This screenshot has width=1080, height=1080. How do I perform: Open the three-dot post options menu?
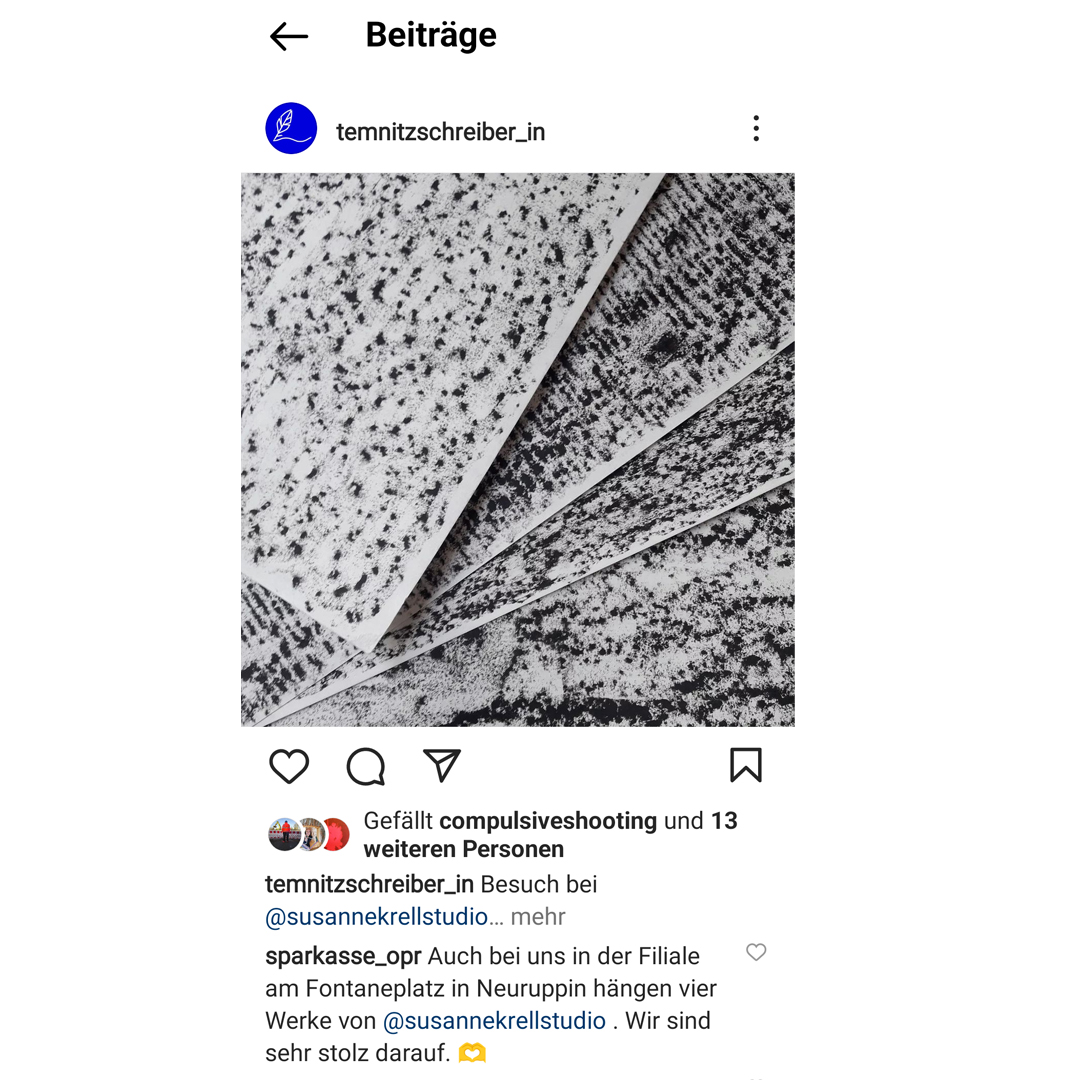point(756,129)
